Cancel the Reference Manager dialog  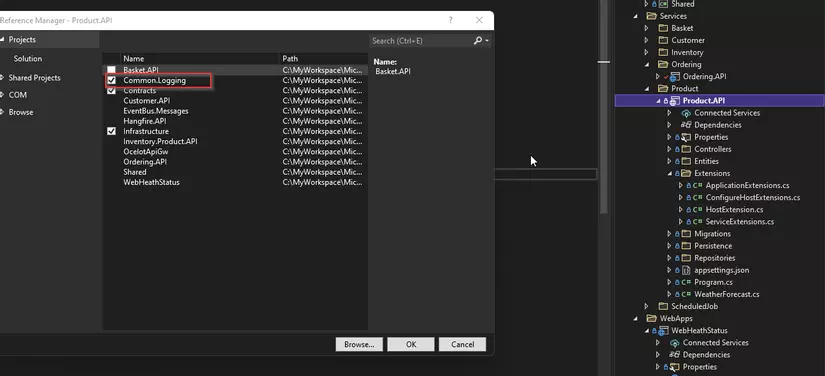pyautogui.click(x=462, y=344)
